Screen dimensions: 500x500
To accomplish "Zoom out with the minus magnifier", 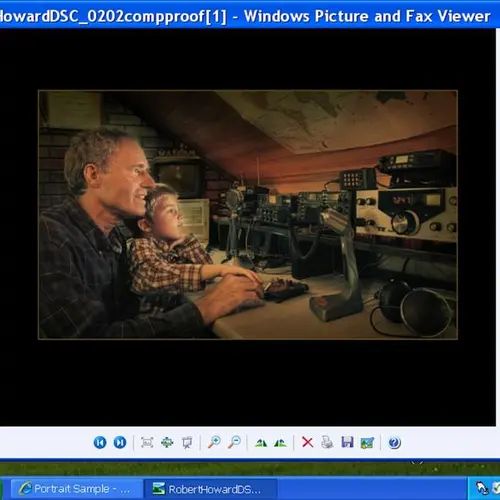I will pos(234,442).
